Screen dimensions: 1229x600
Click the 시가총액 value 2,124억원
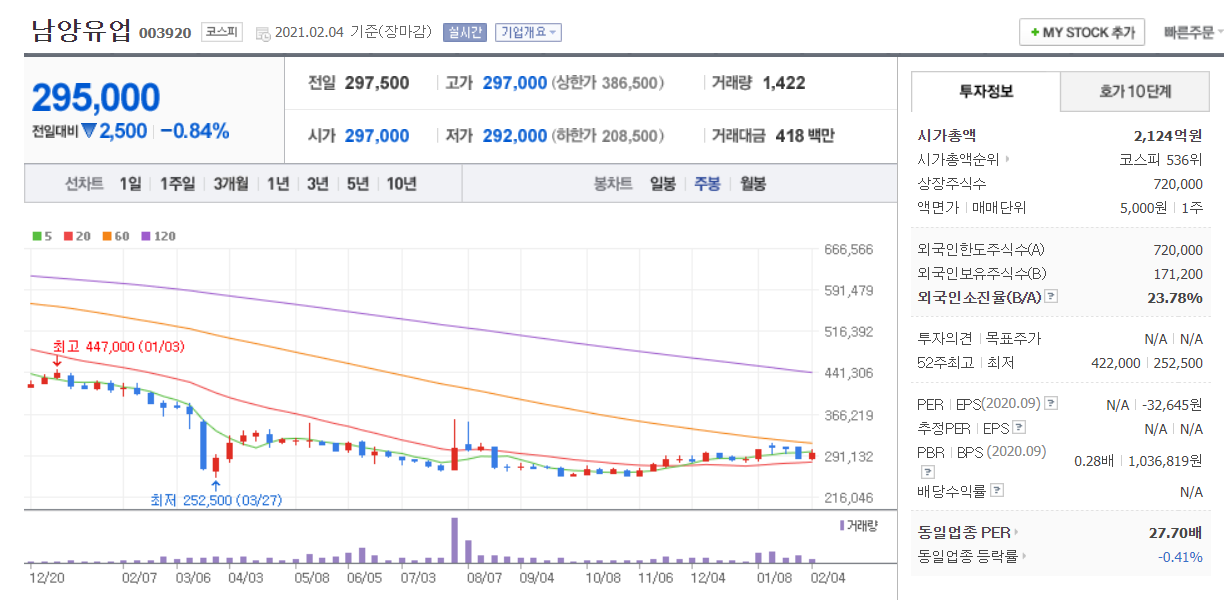[1167, 135]
